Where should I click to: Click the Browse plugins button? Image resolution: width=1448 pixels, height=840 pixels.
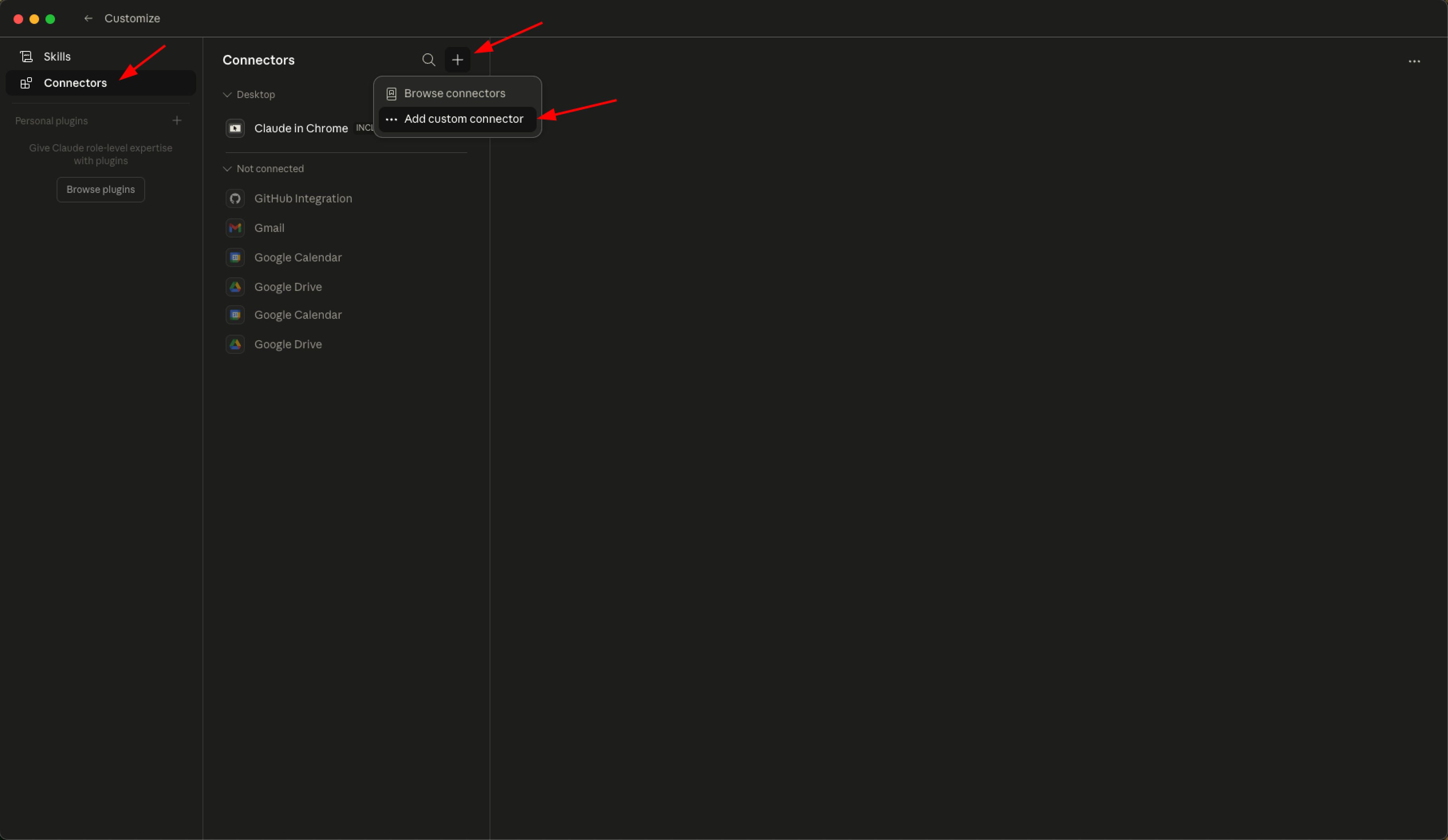point(100,189)
